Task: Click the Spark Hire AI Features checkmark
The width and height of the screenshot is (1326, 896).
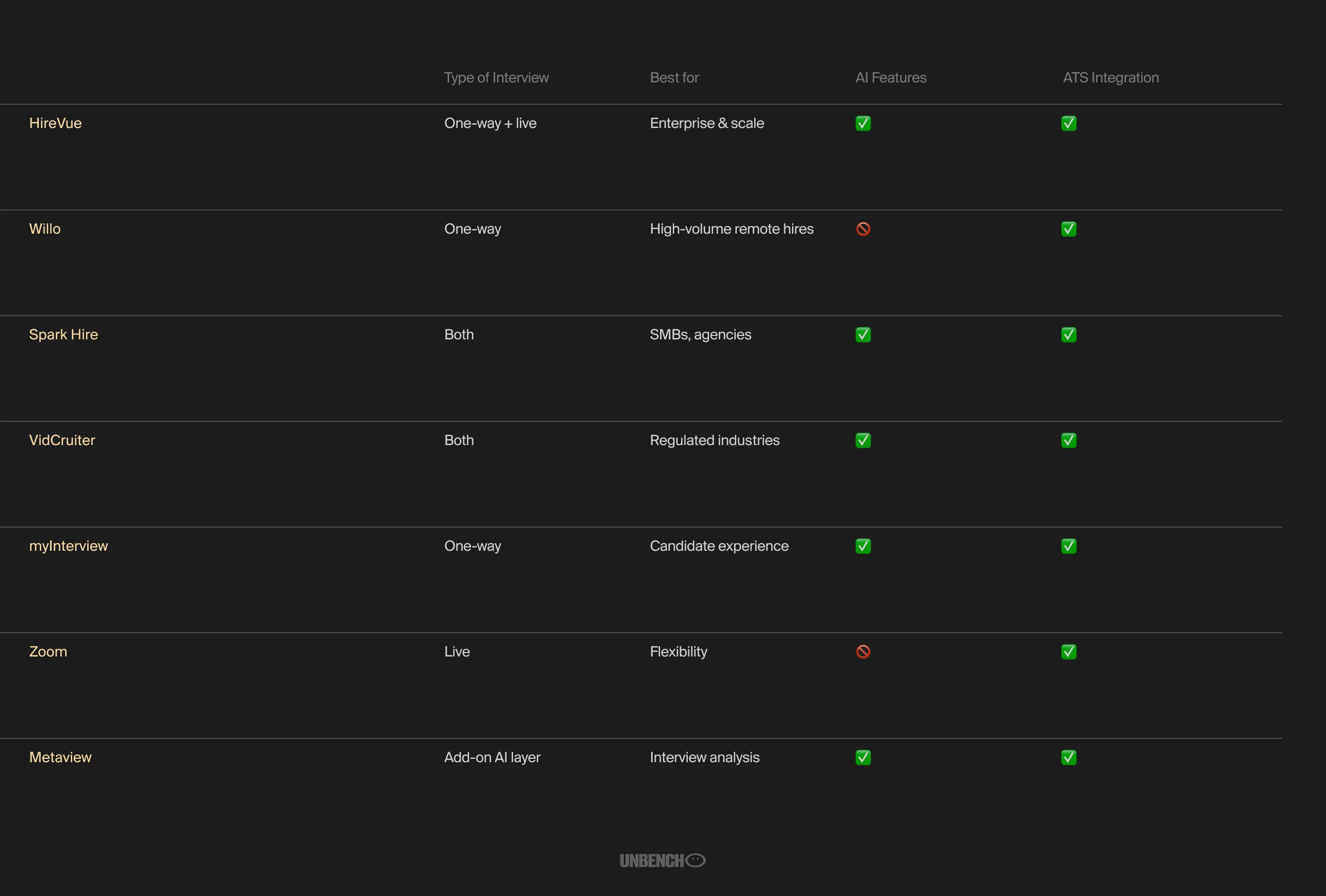Action: pyautogui.click(x=863, y=335)
